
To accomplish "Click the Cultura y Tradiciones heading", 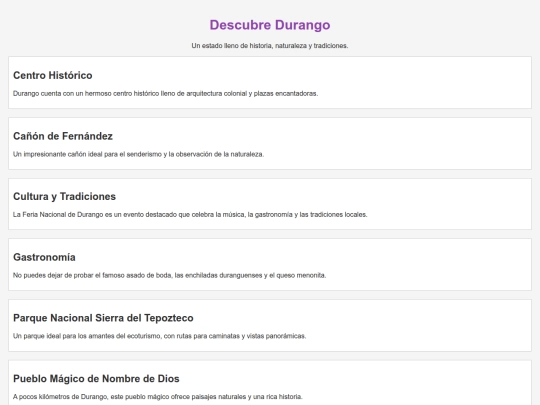I will (x=64, y=196).
